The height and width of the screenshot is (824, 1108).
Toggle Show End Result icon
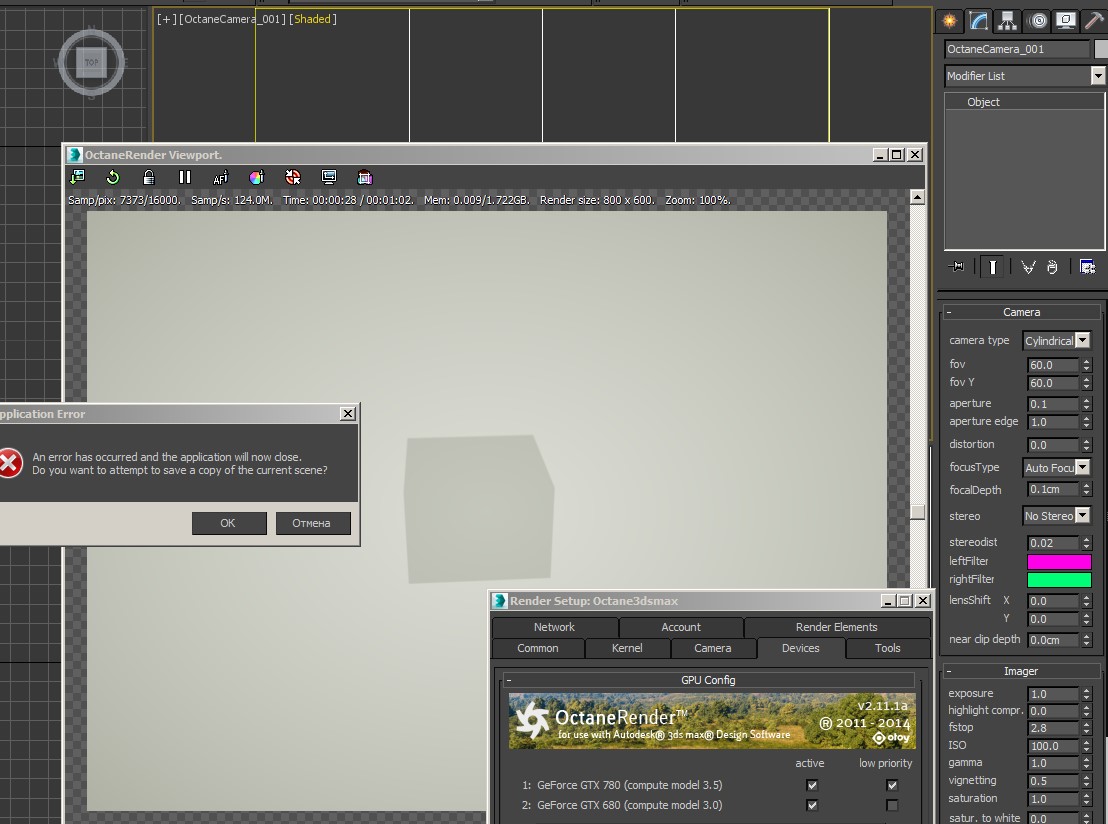point(993,266)
